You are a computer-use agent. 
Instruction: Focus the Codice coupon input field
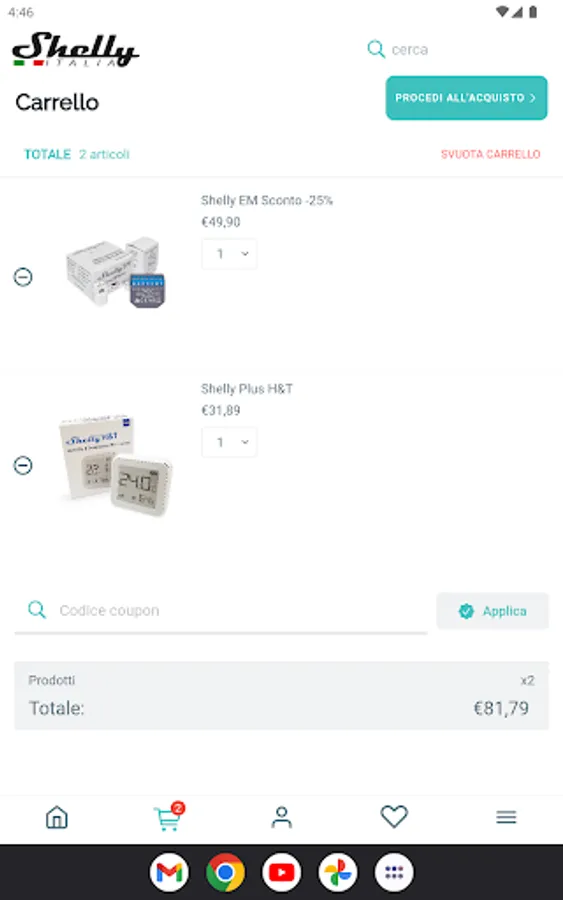coord(221,611)
